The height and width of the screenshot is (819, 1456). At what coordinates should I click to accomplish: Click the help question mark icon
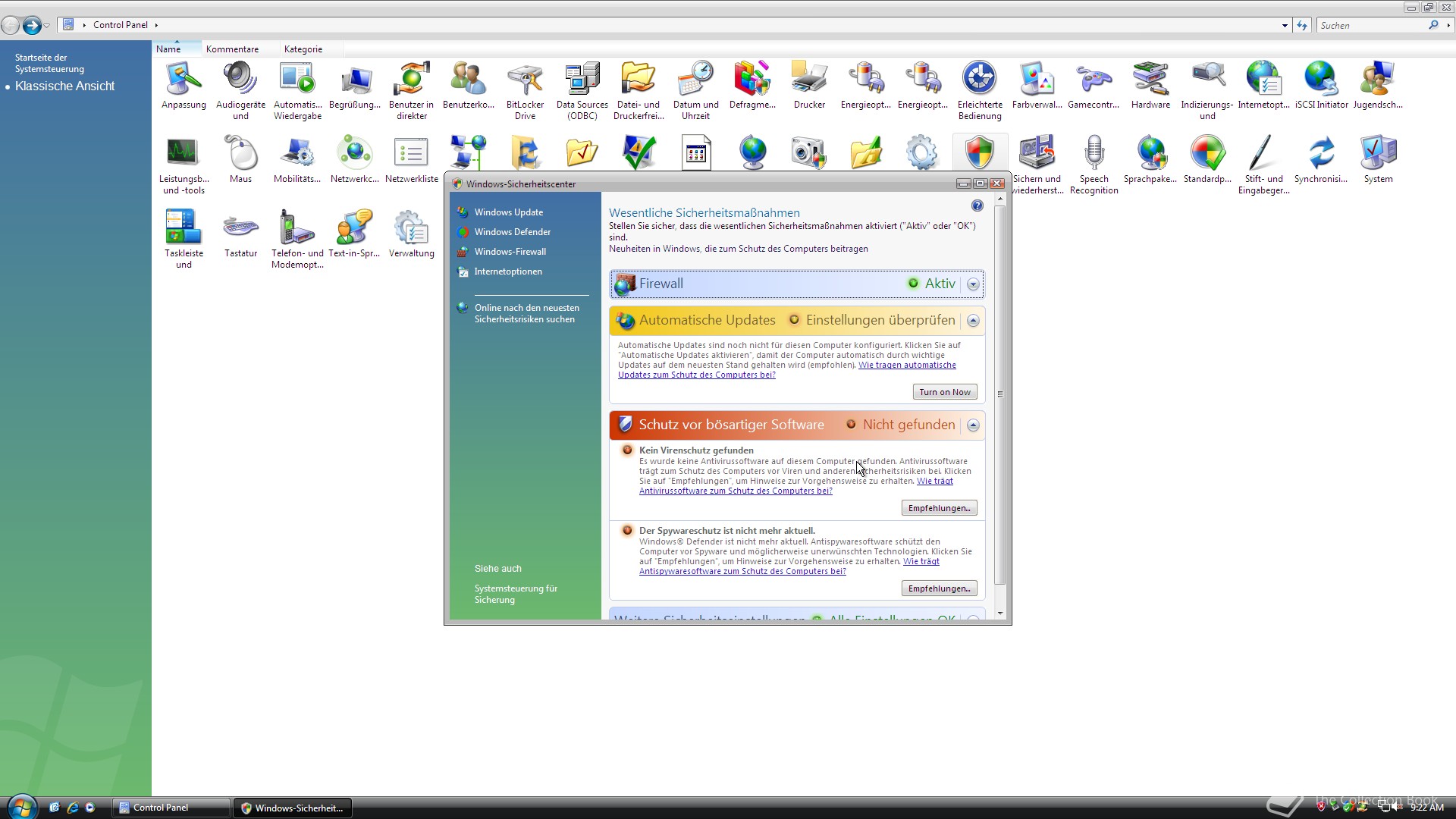coord(977,206)
